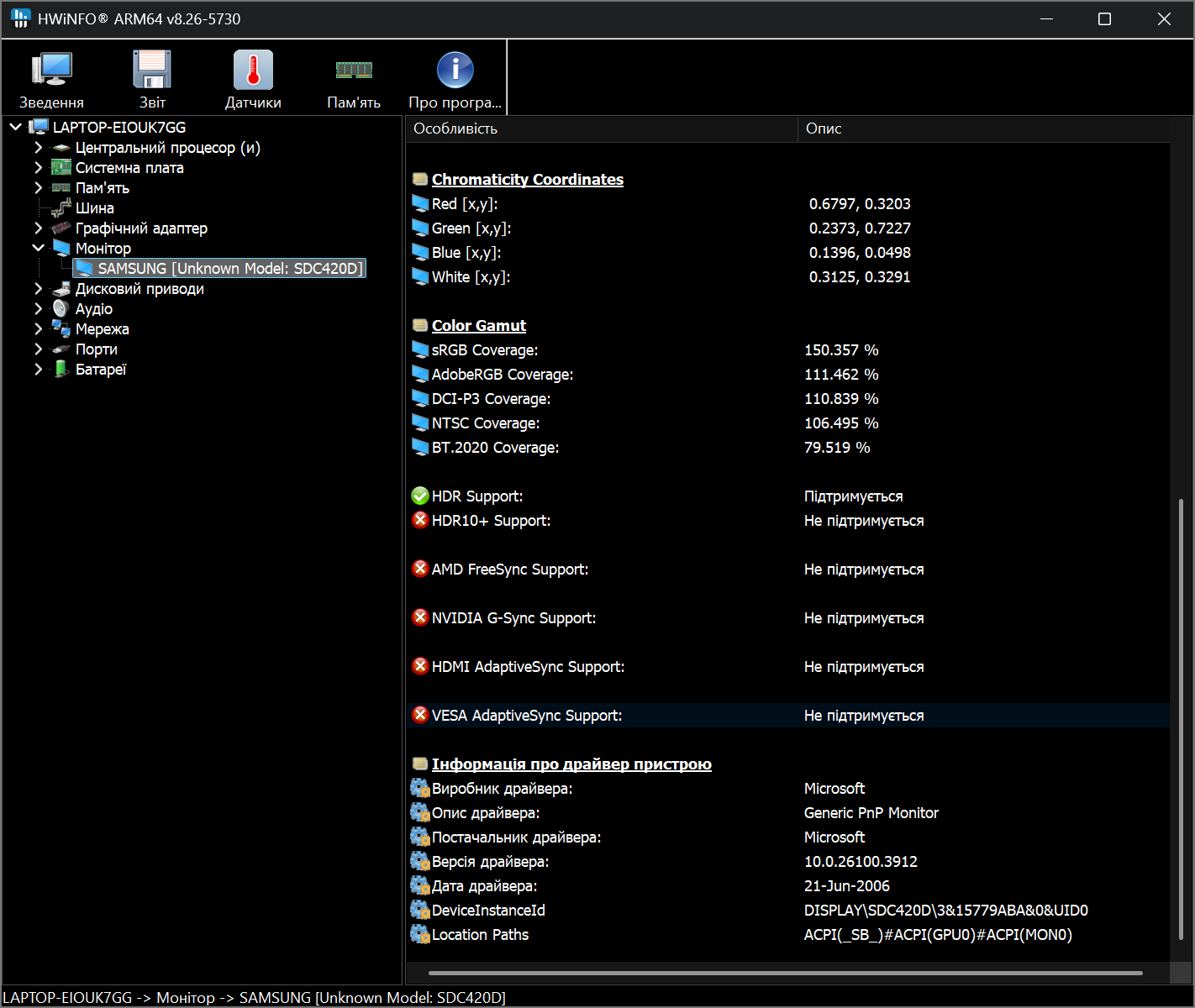
Task: Click the red cross icon beside HDR10+ Support
Action: (x=420, y=520)
